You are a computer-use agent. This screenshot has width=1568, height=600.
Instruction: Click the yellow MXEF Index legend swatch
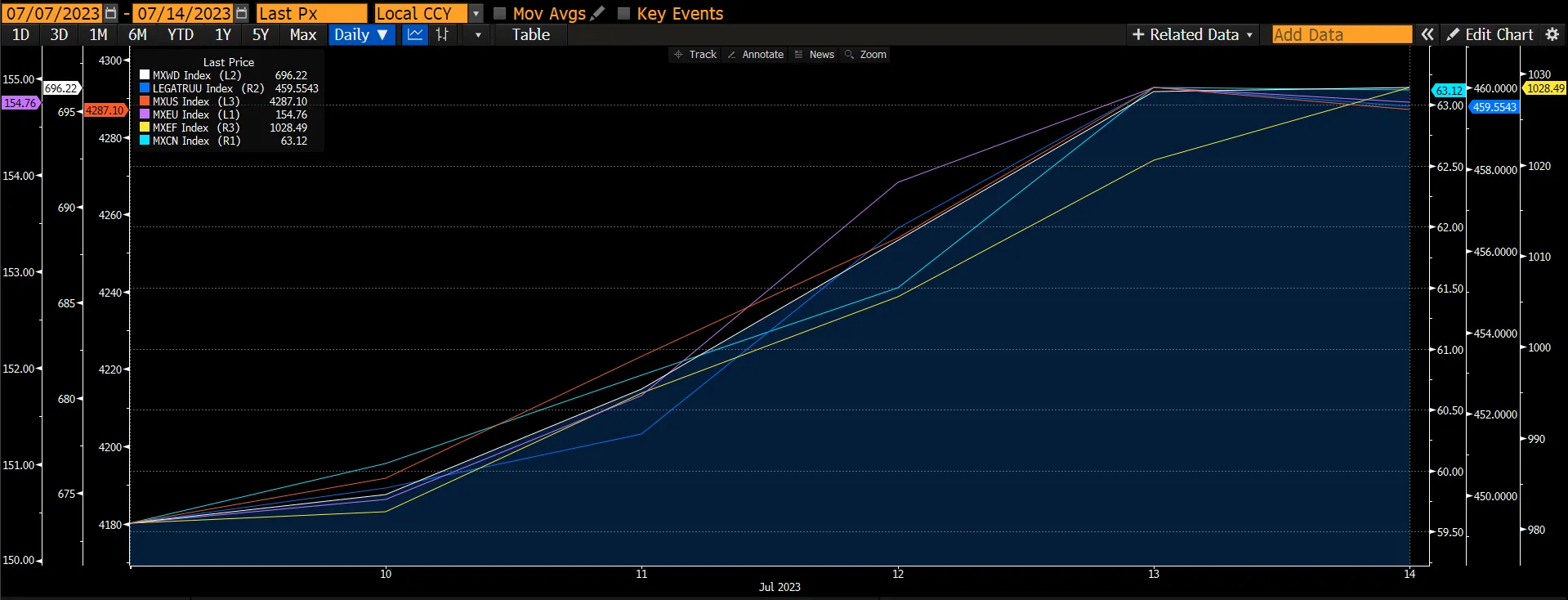coord(145,128)
